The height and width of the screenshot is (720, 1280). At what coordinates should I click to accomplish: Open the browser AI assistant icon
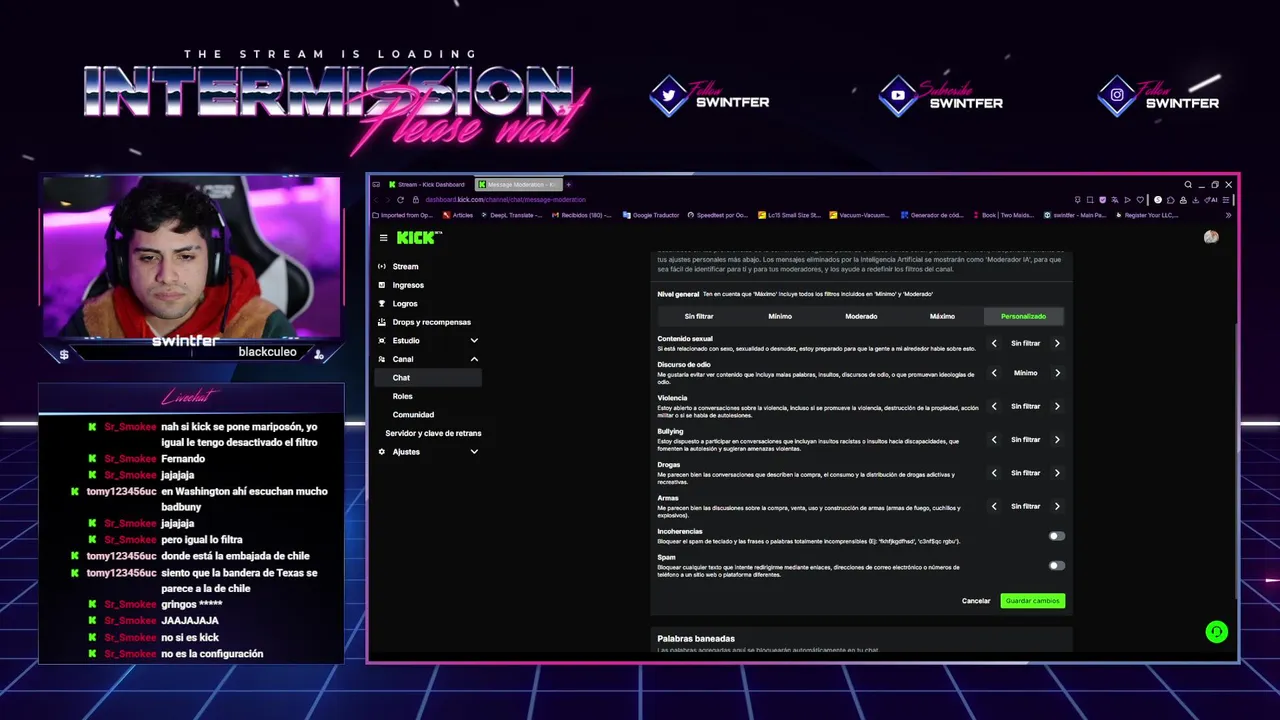point(1211,200)
